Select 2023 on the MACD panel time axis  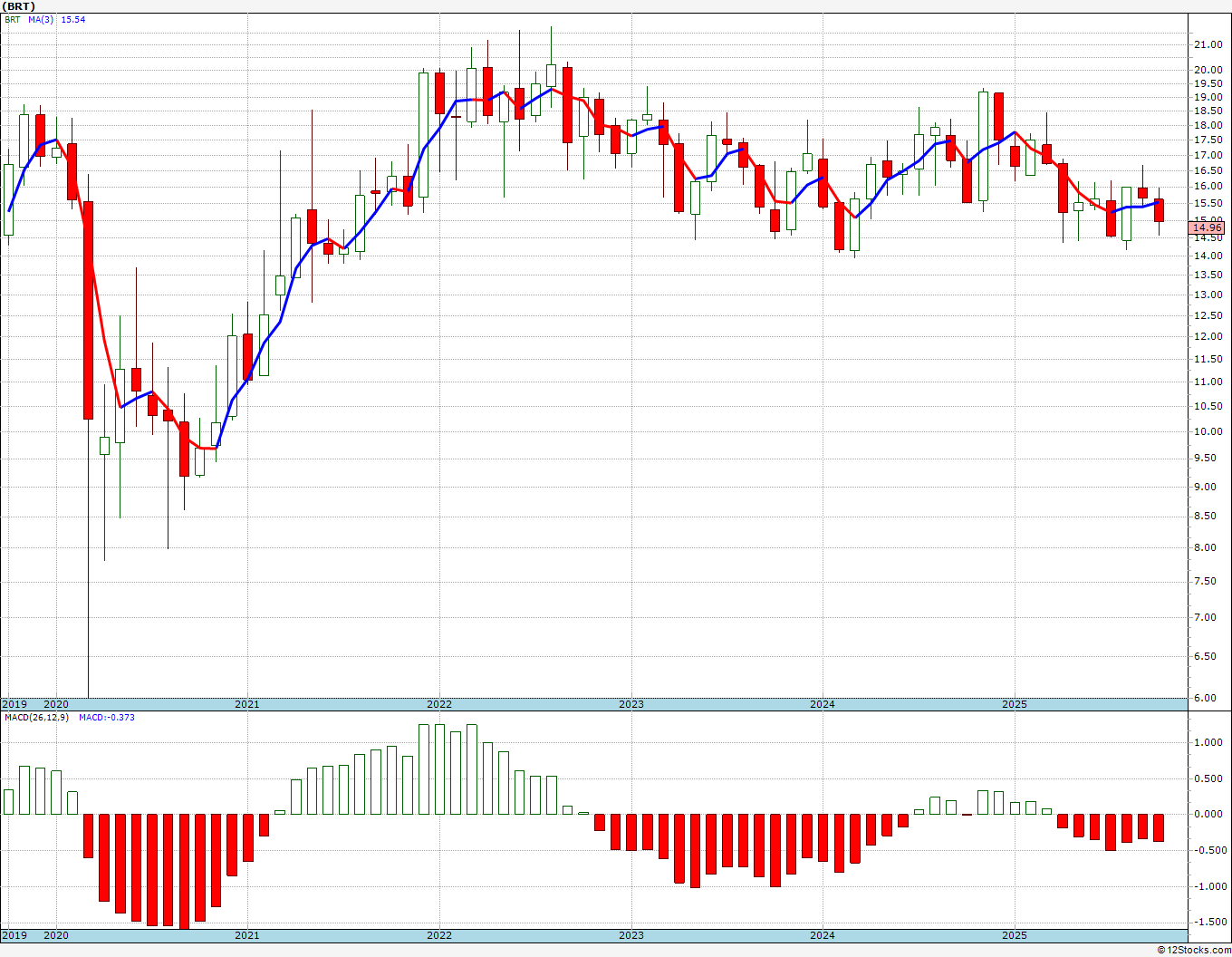630,935
